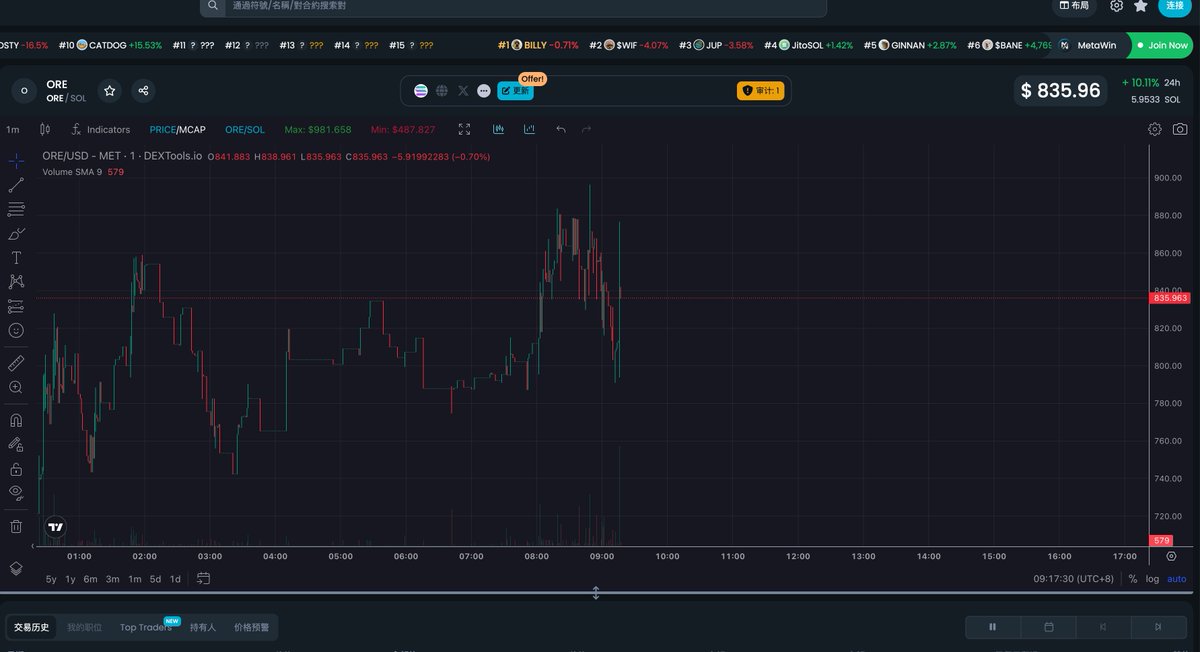The width and height of the screenshot is (1200, 652).
Task: Toggle magnet mode for drawings
Action: coord(16,421)
